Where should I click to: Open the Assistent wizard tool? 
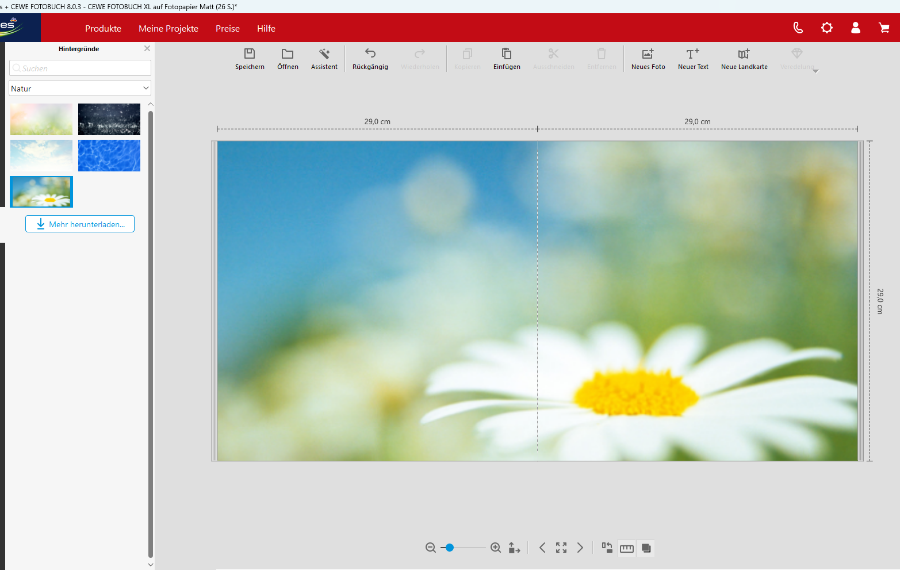click(324, 54)
